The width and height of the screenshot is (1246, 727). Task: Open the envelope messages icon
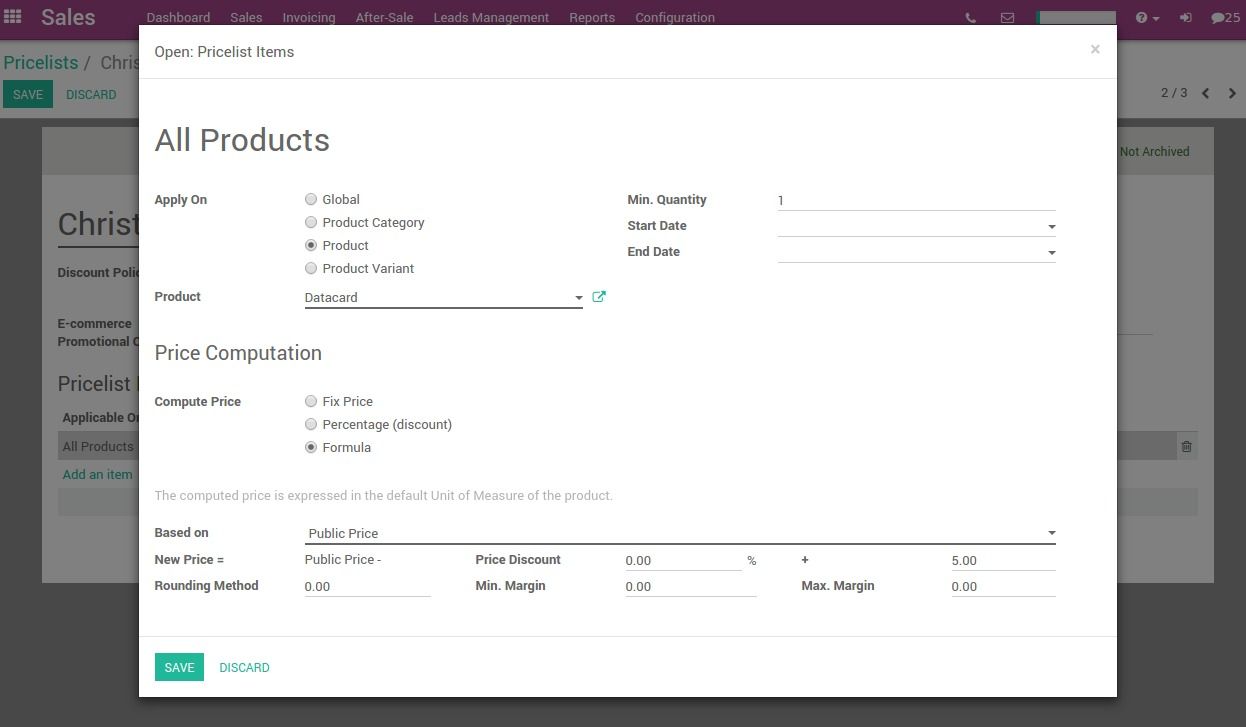[1007, 18]
